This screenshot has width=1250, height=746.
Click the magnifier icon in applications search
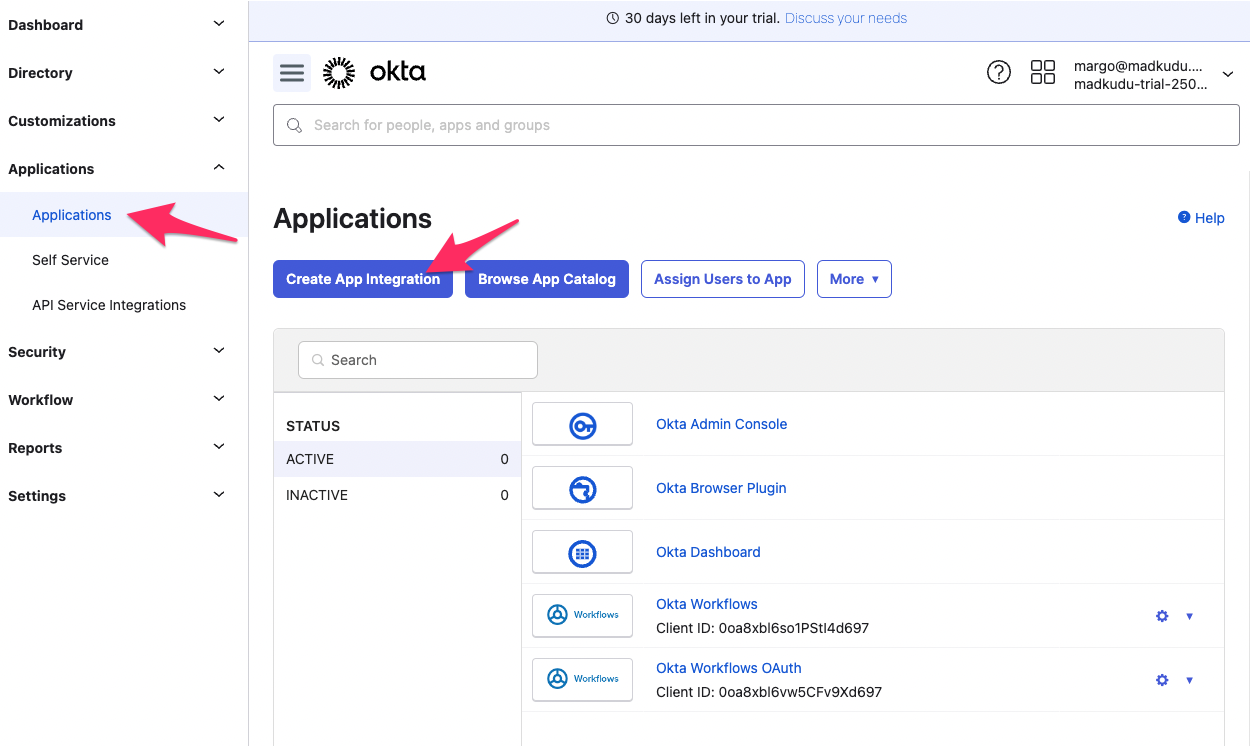318,360
